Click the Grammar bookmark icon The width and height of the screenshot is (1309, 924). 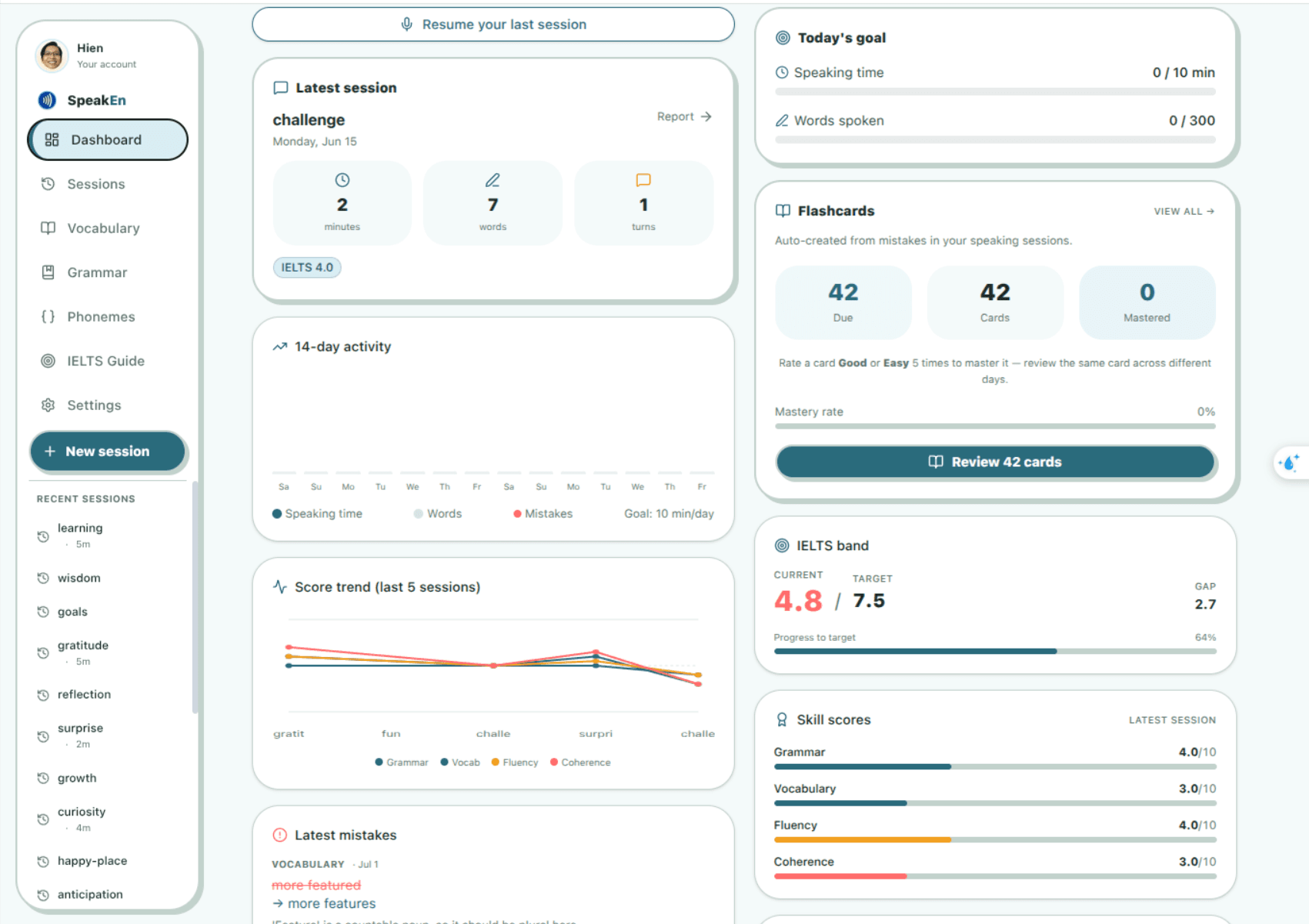[48, 272]
